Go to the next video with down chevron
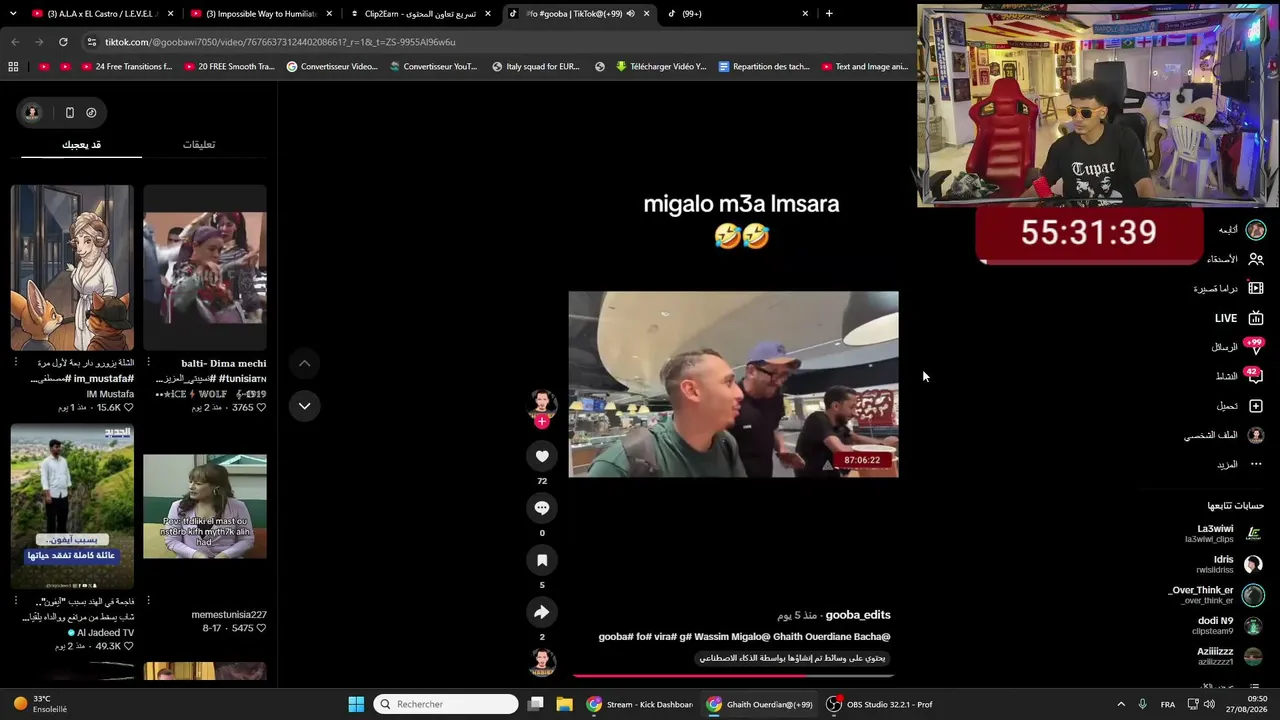Screen dimensions: 1280x720 (x=304, y=405)
